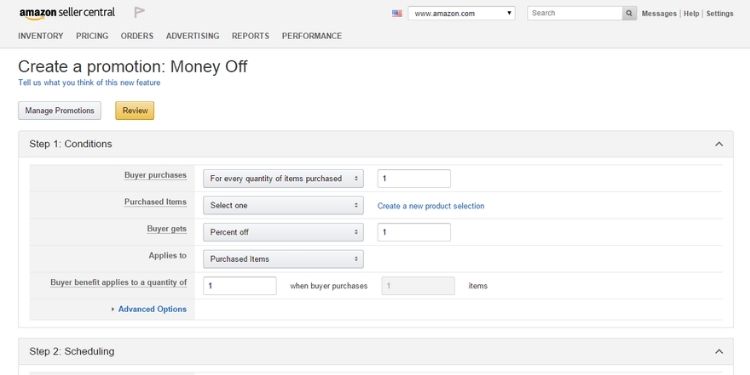
Task: Click the search magnifier button
Action: click(629, 13)
